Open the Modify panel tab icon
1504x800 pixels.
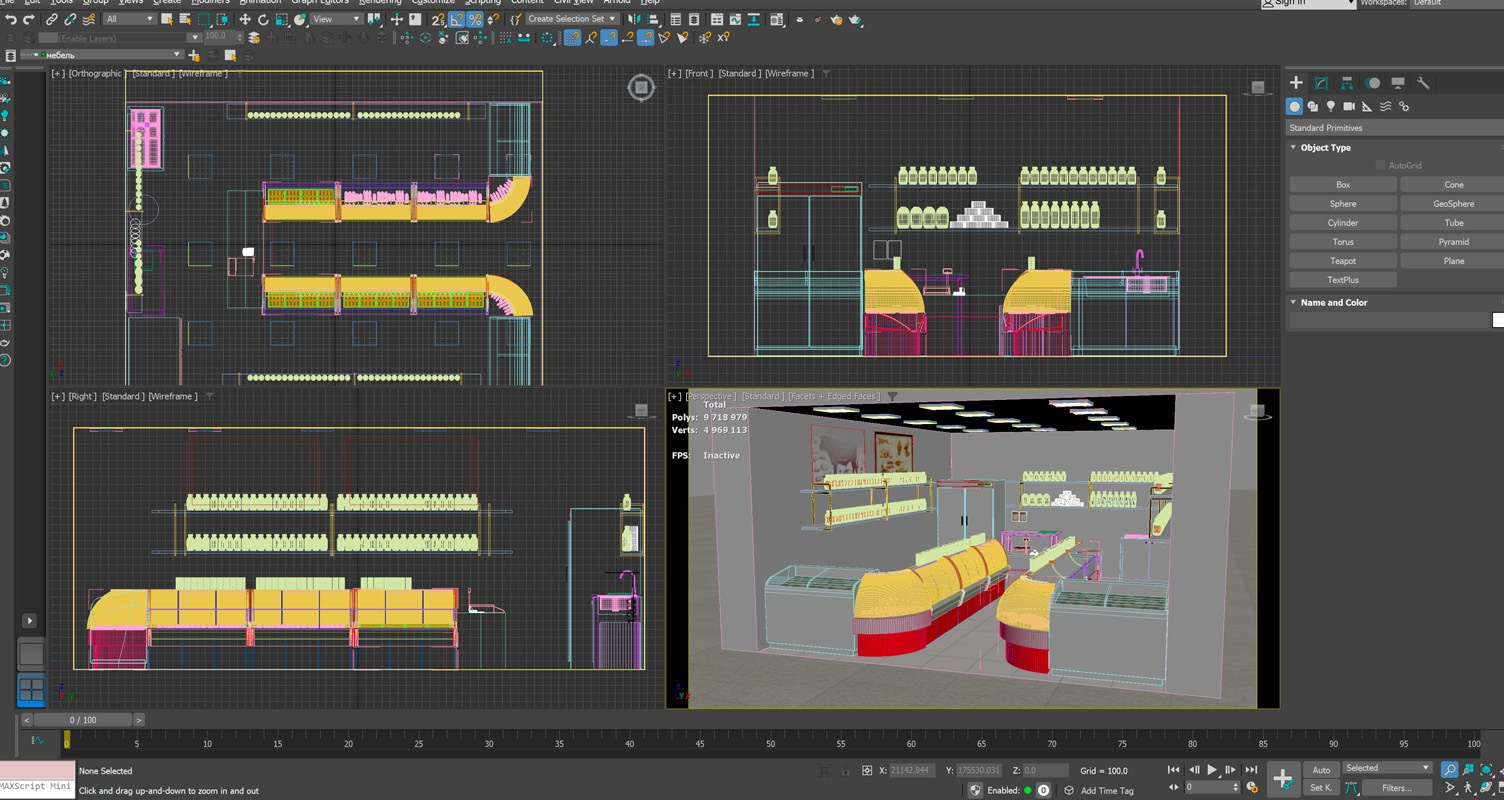(x=1321, y=83)
